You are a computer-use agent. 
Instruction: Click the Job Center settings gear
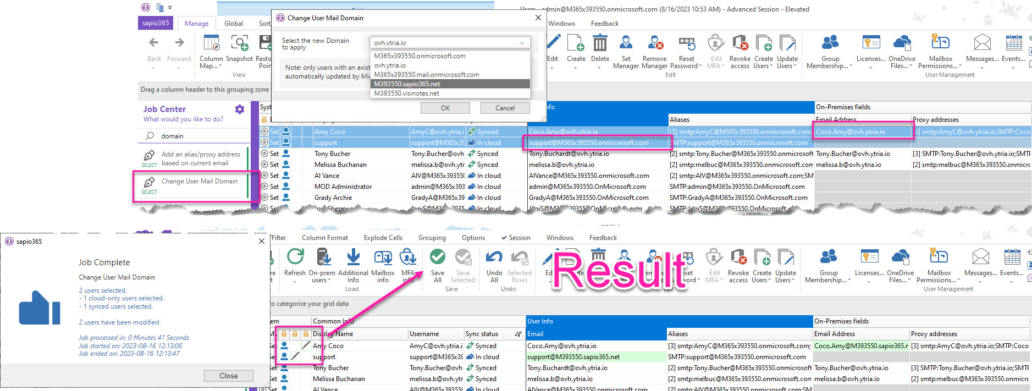pyautogui.click(x=240, y=109)
